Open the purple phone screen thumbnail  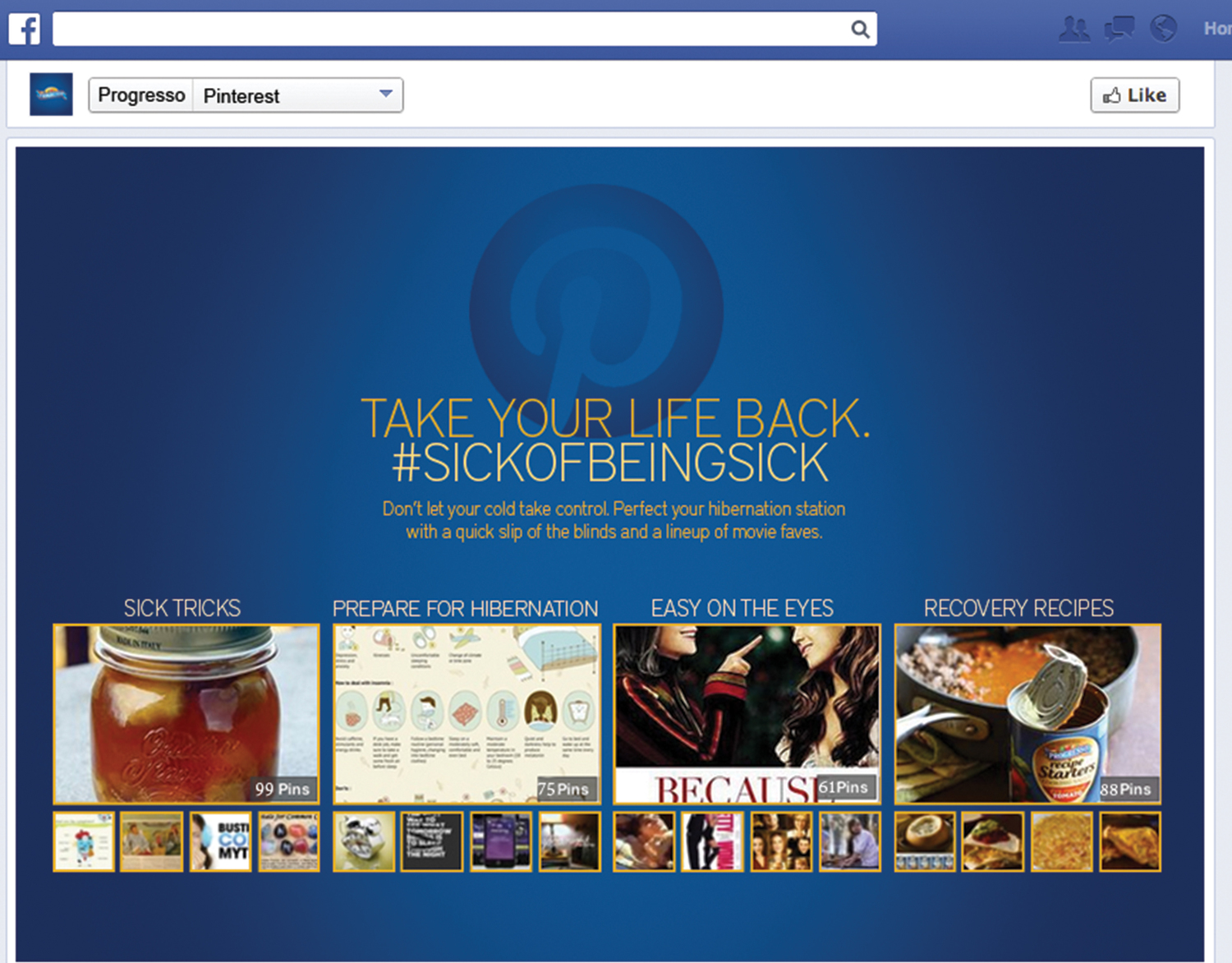point(501,842)
